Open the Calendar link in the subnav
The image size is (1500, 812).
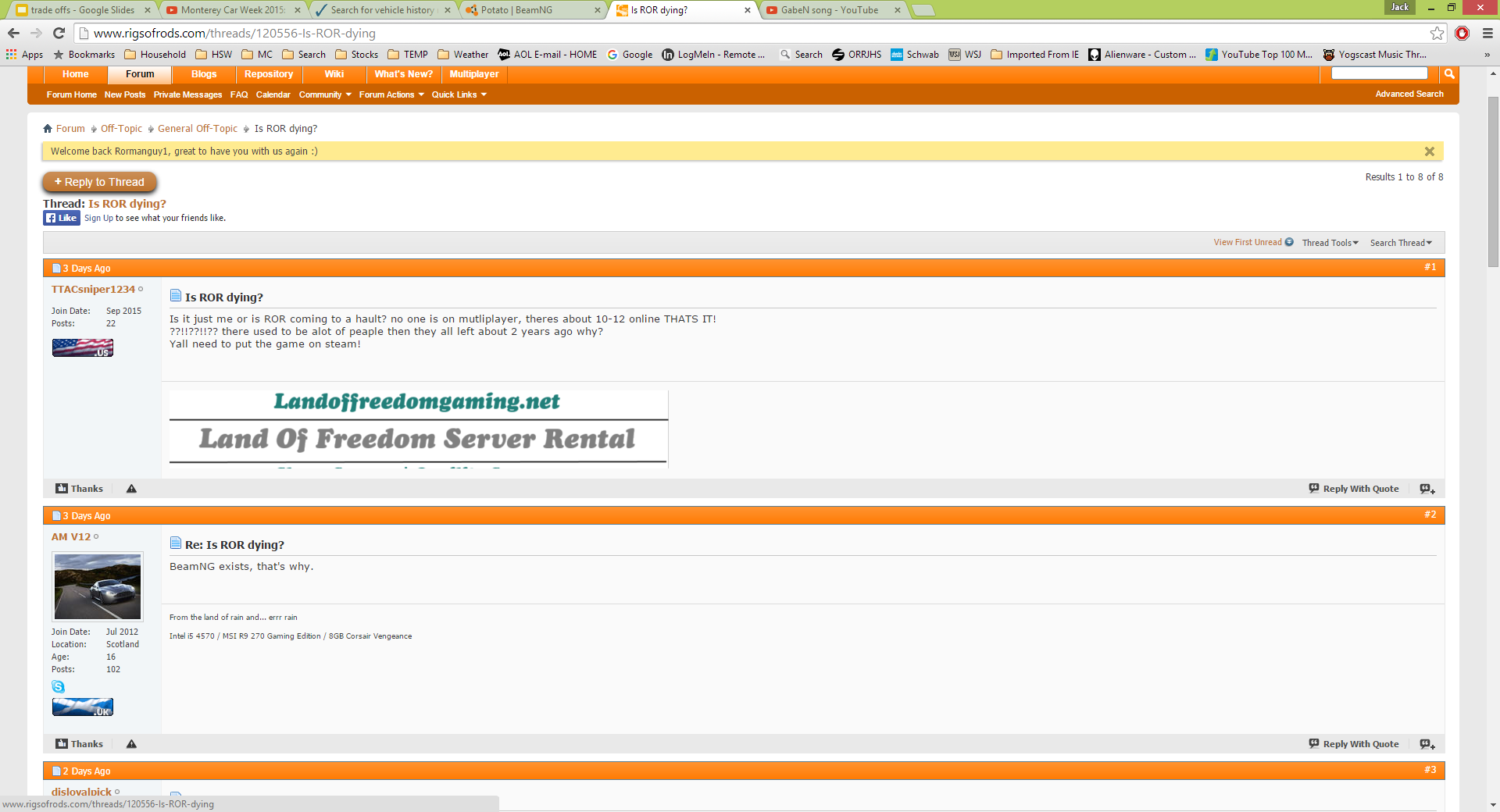point(273,94)
